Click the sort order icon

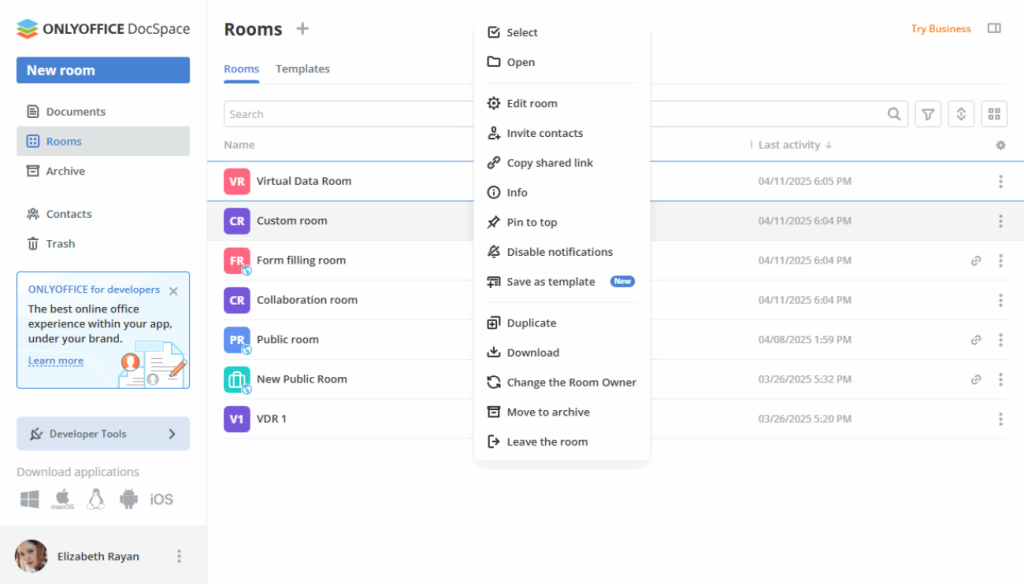coord(960,113)
